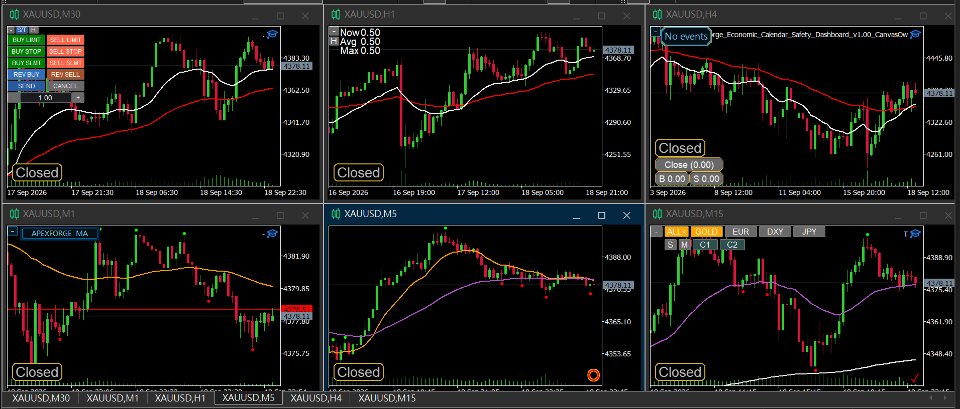The height and width of the screenshot is (409, 960).
Task: Toggle the C1 button on M15 chart
Action: point(705,244)
